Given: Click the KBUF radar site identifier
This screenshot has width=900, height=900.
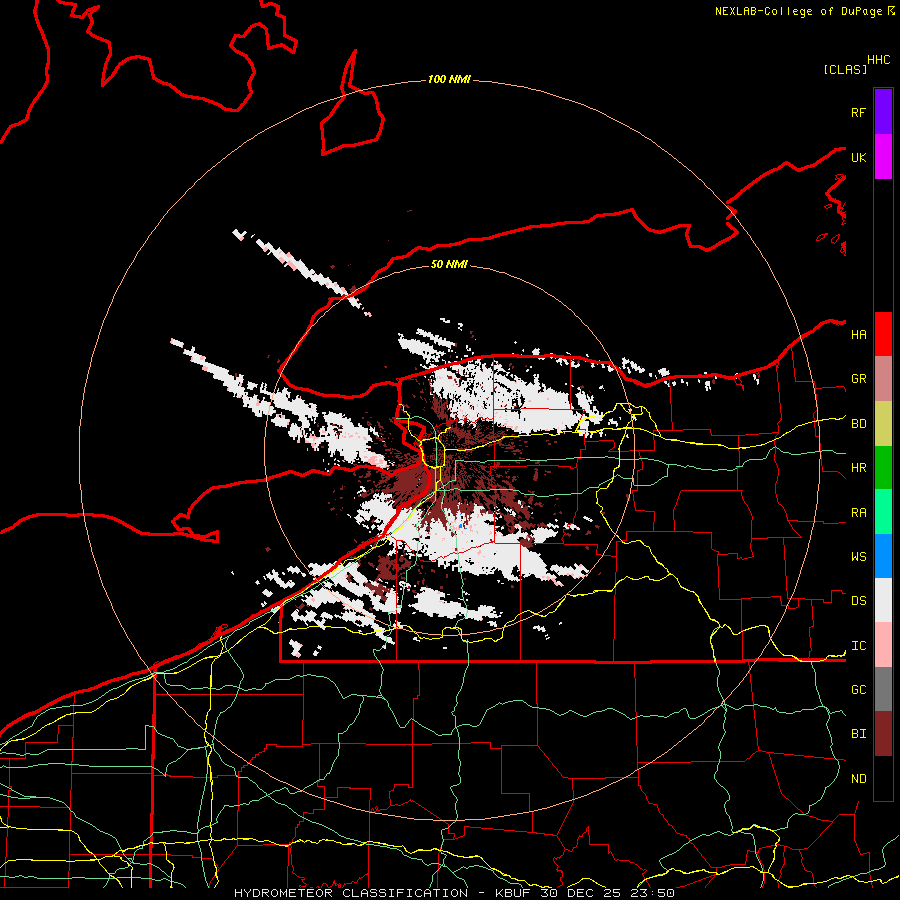Looking at the screenshot, I should click(513, 893).
